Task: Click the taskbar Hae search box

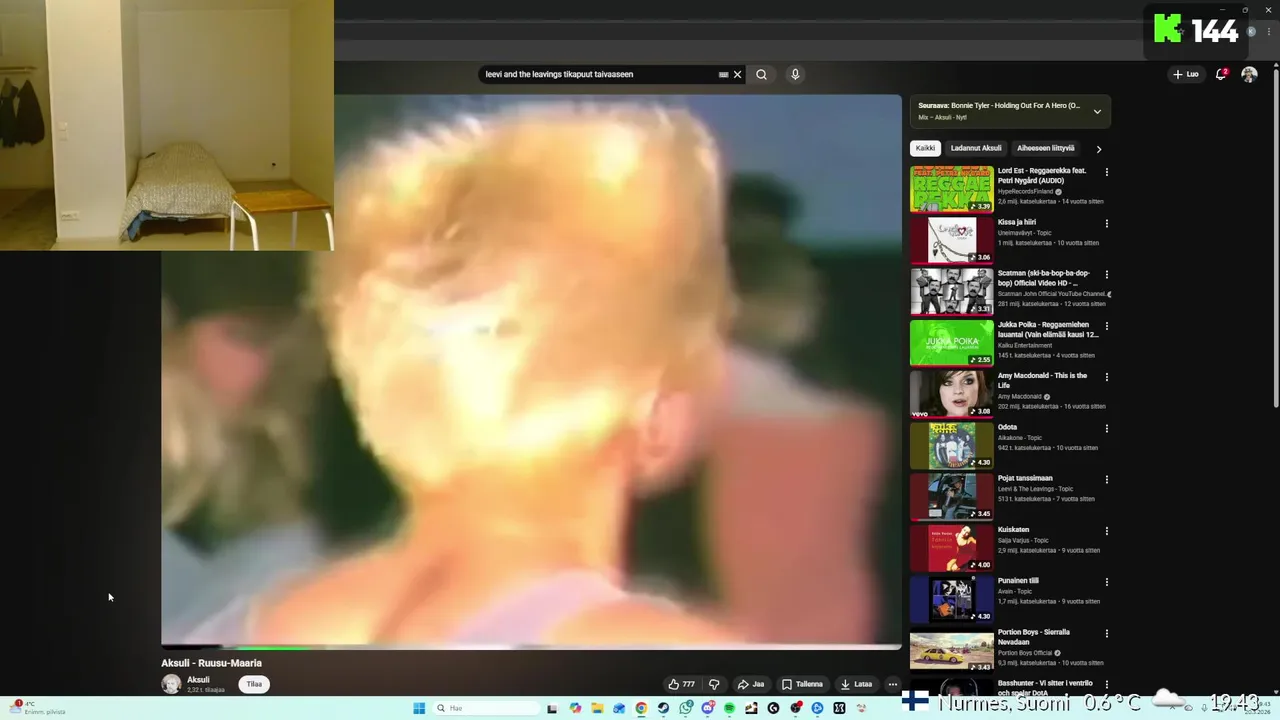Action: [486, 708]
